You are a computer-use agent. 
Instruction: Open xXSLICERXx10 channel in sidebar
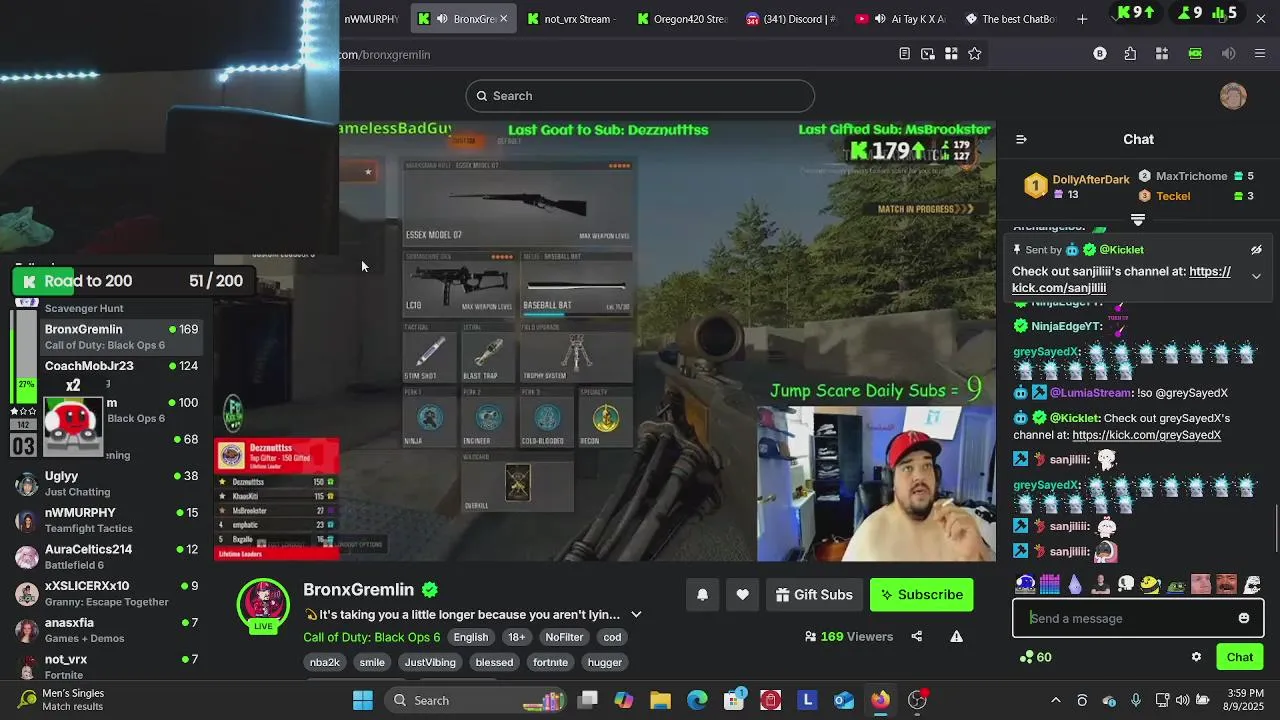coord(108,594)
